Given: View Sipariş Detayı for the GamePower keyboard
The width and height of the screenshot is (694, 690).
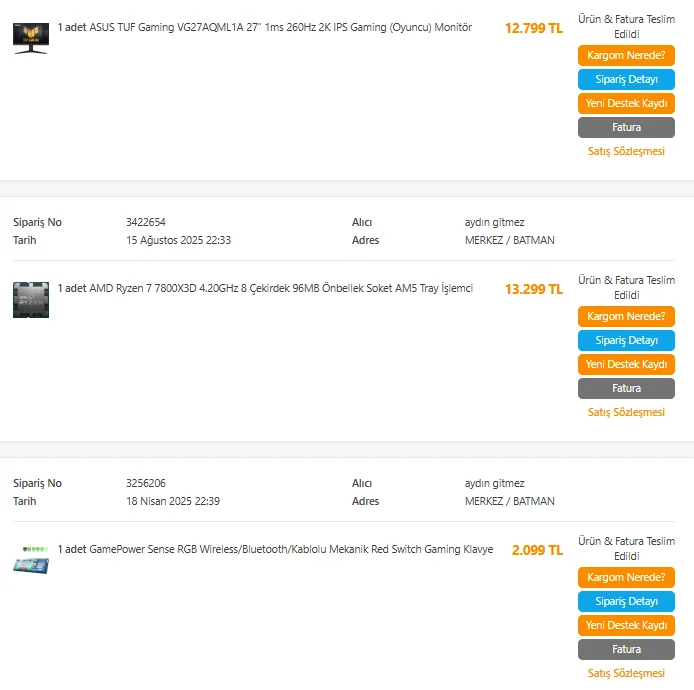Looking at the screenshot, I should pyautogui.click(x=626, y=602).
